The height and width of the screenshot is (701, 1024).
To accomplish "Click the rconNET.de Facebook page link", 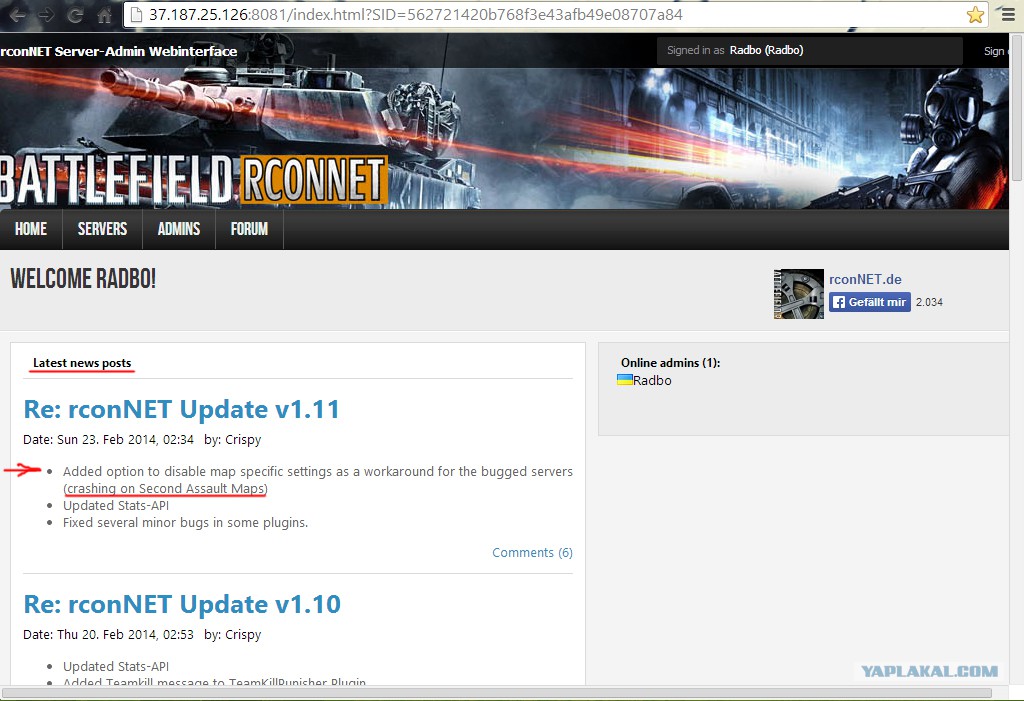I will click(x=865, y=279).
